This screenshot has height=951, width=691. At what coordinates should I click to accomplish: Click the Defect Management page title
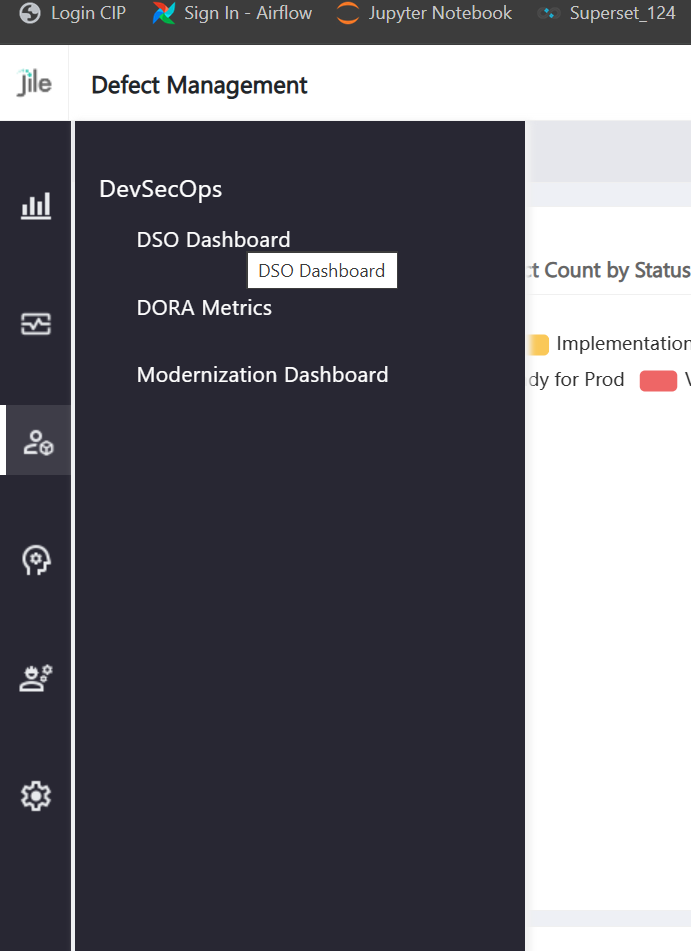click(x=199, y=86)
